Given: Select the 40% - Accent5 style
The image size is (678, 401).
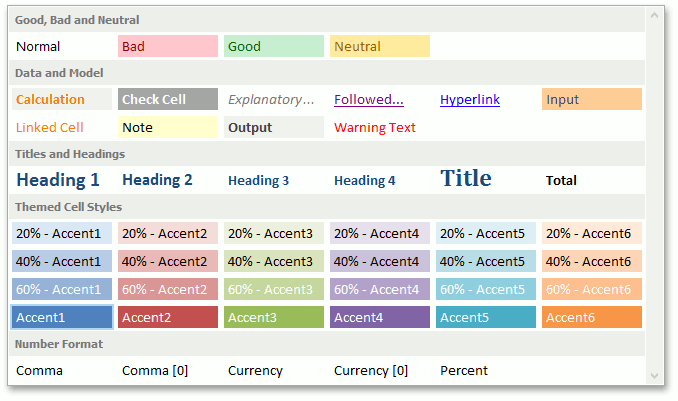Looking at the screenshot, I should click(x=485, y=262).
